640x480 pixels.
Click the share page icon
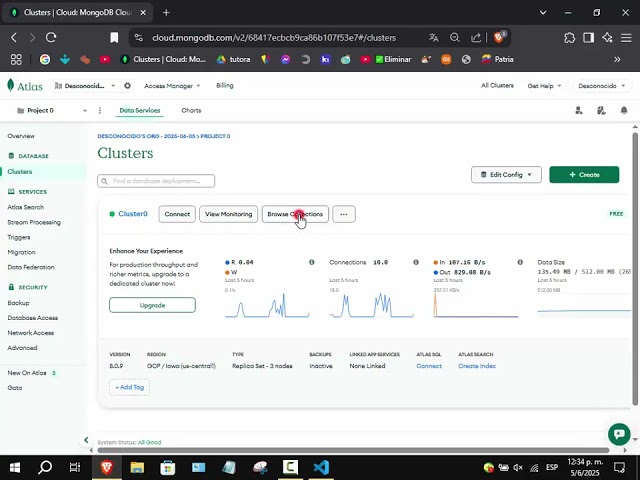476,38
